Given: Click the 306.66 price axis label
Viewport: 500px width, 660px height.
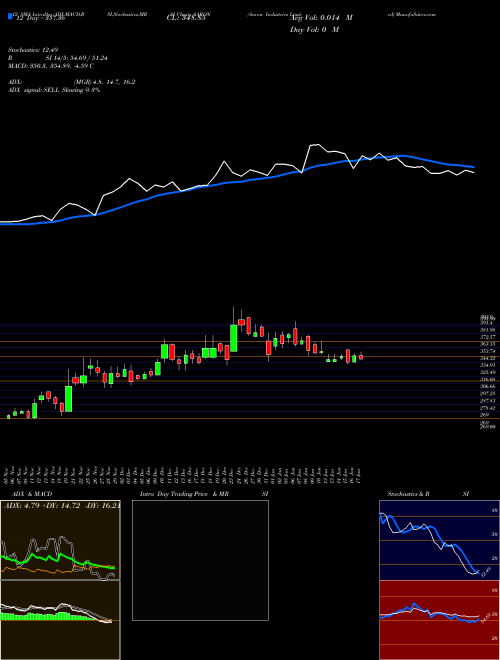Looking at the screenshot, I should [487, 386].
